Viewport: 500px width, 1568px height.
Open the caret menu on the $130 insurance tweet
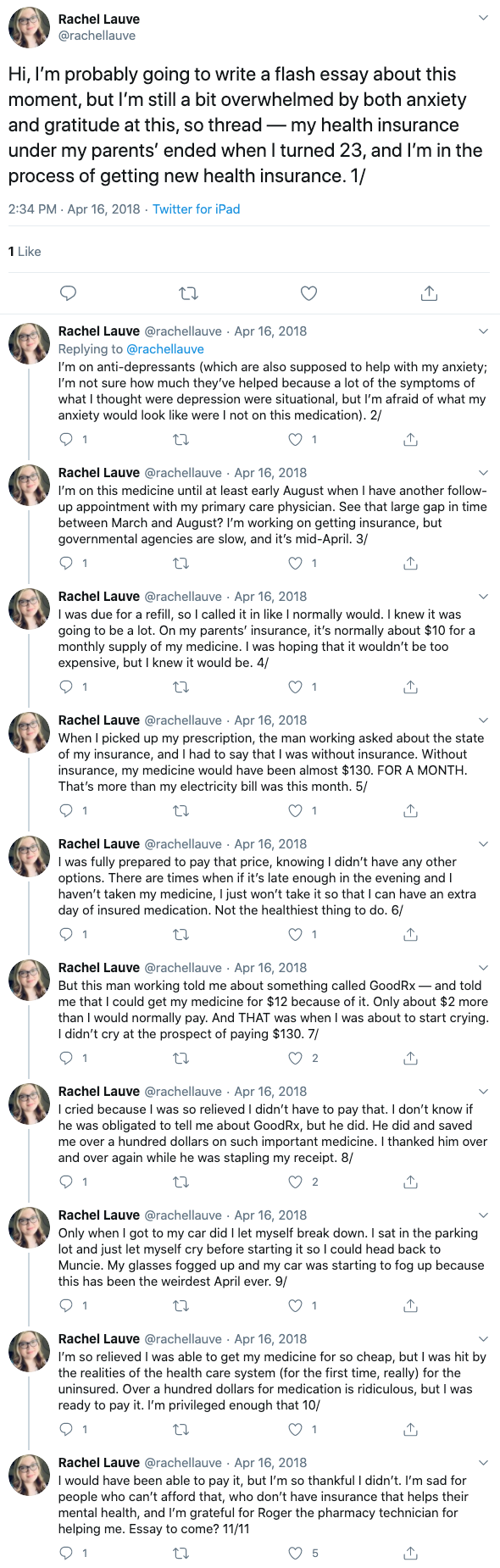tap(483, 720)
